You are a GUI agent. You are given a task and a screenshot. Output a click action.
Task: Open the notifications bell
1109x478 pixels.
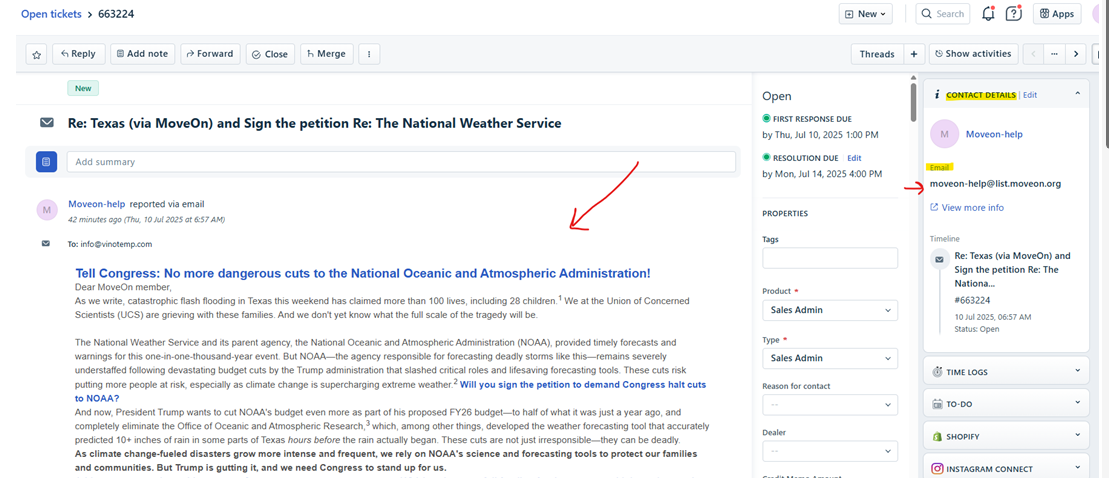988,13
